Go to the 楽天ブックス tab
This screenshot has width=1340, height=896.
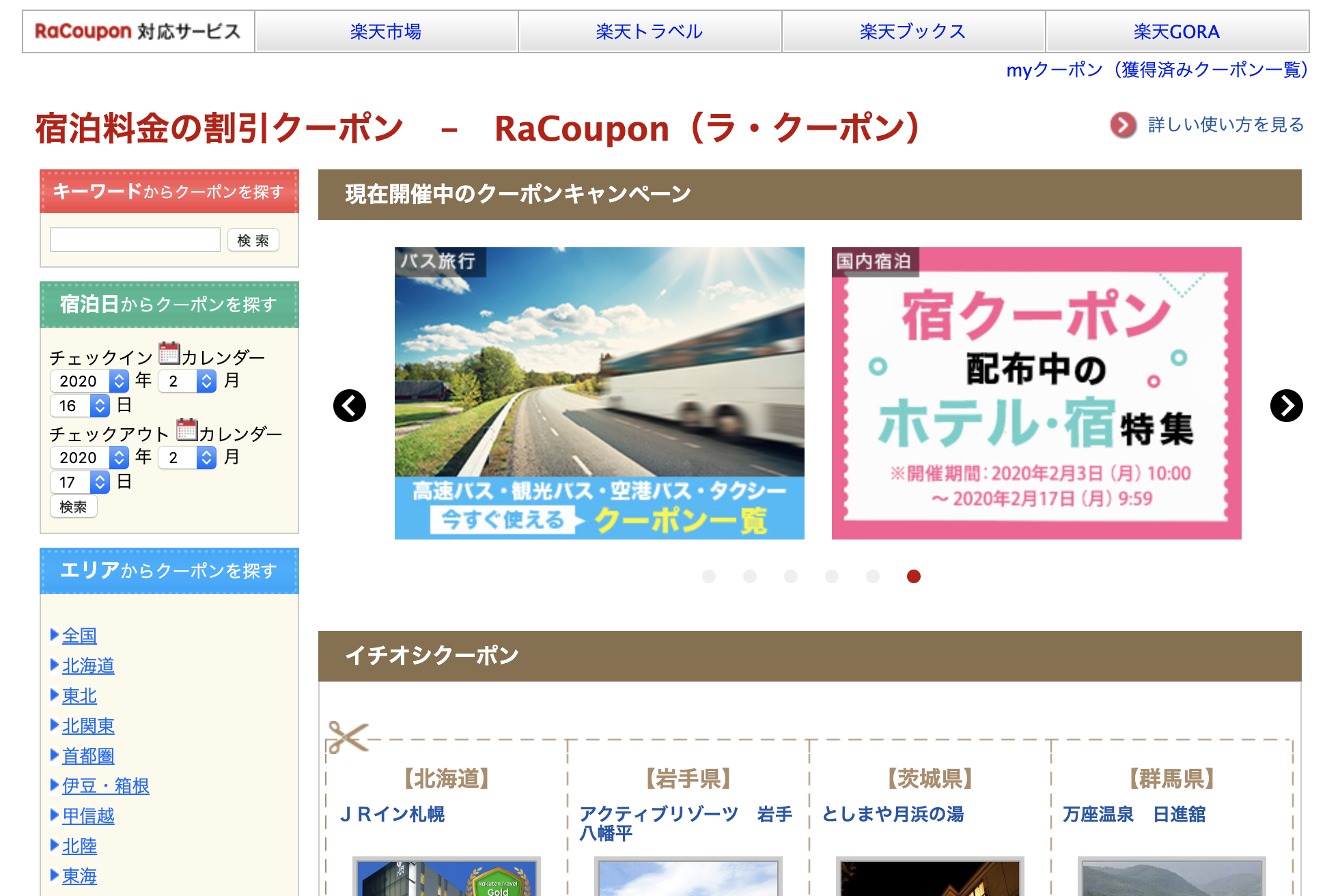pyautogui.click(x=913, y=31)
